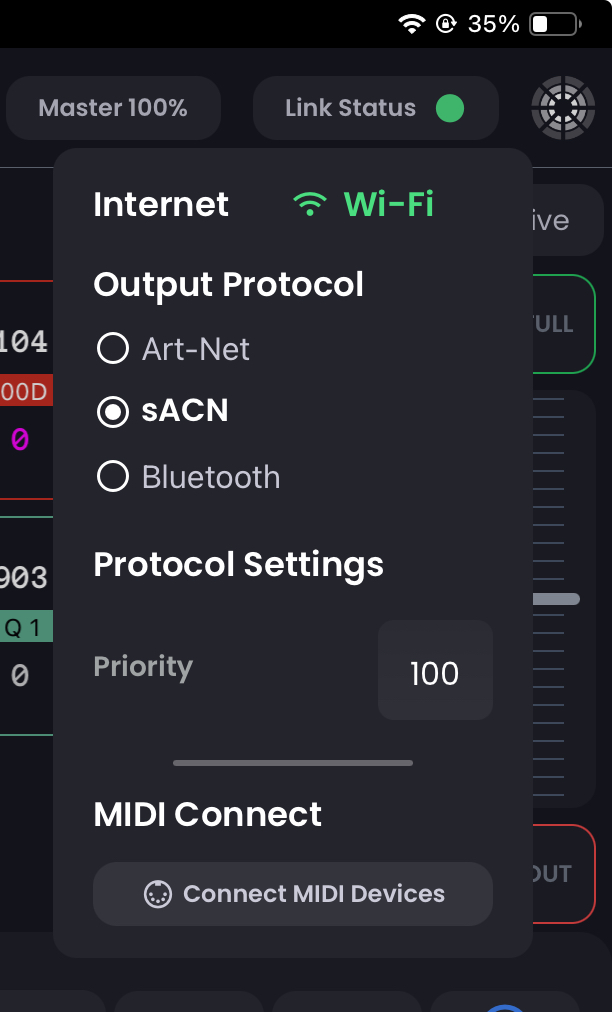This screenshot has width=612, height=1012.
Task: Select the sACN output protocol
Action: click(113, 412)
